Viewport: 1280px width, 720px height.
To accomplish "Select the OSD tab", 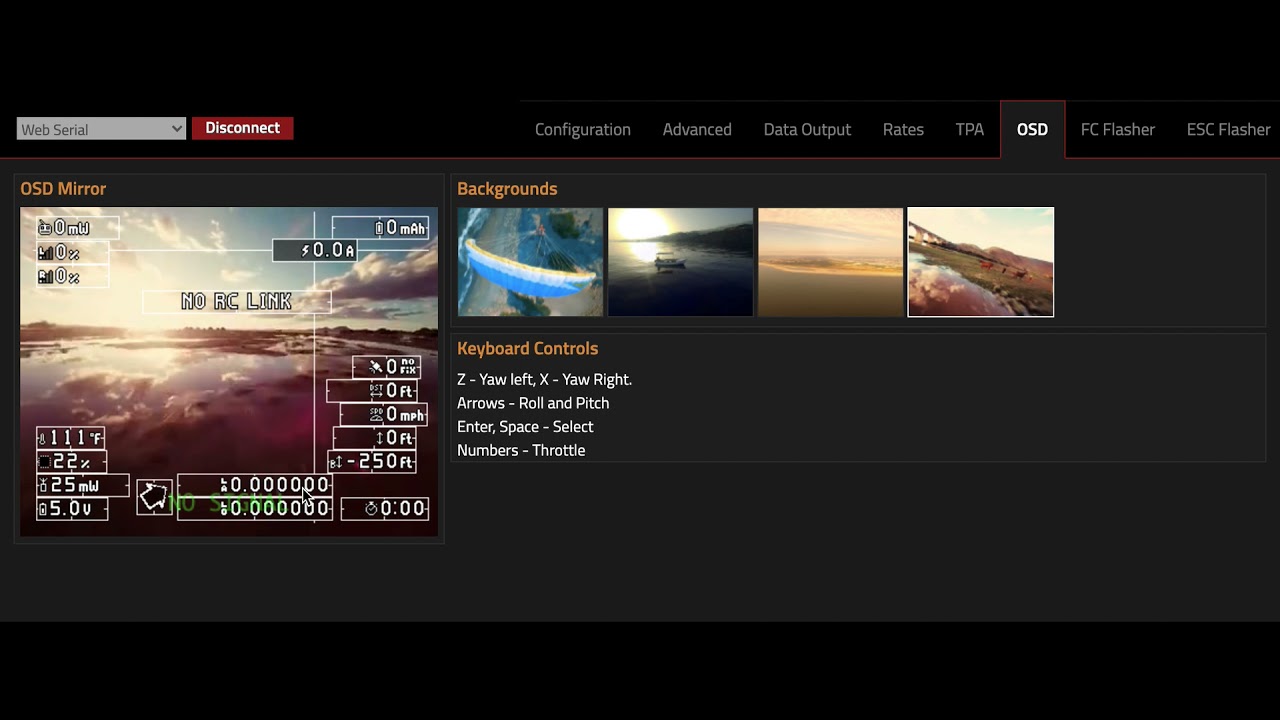I will pyautogui.click(x=1032, y=129).
